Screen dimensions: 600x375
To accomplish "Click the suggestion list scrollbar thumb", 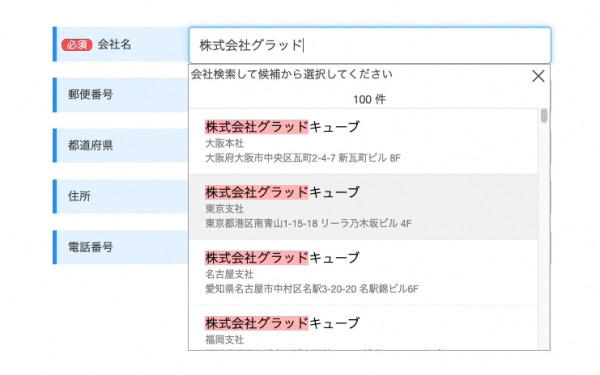I will tap(544, 116).
